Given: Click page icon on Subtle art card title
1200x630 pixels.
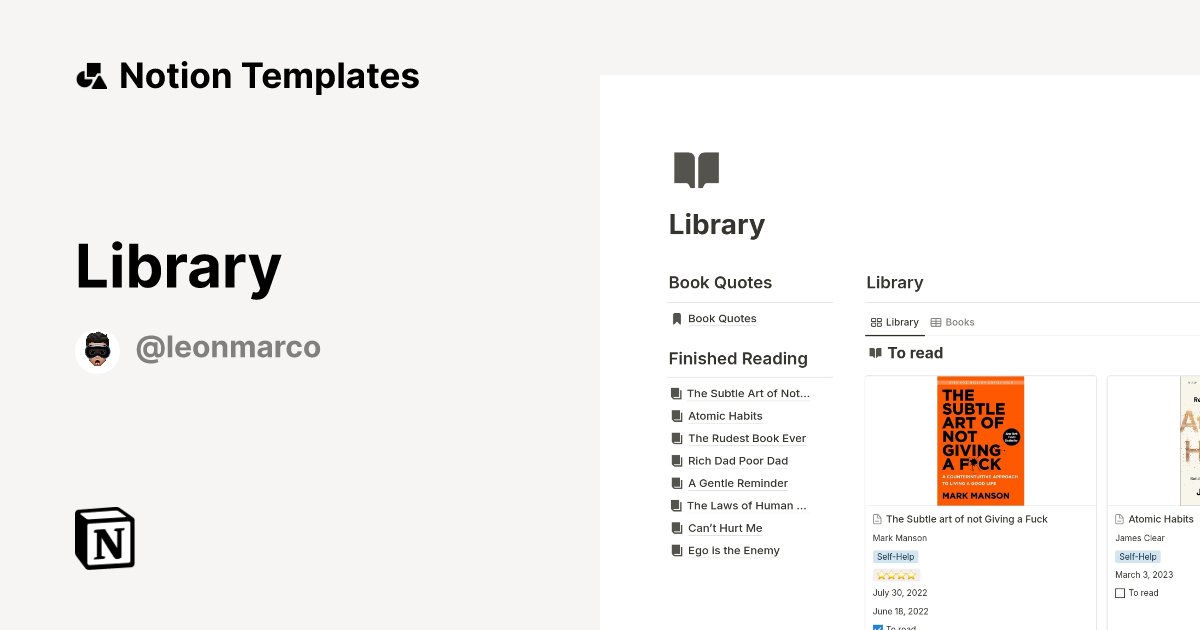Looking at the screenshot, I should (x=877, y=520).
